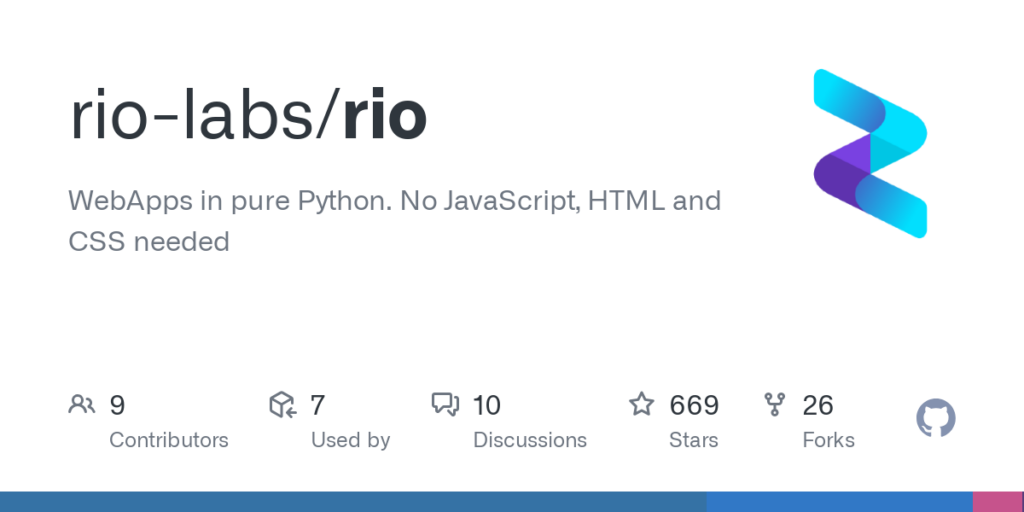Click the Stars star icon
This screenshot has height=512, width=1024.
coord(641,405)
